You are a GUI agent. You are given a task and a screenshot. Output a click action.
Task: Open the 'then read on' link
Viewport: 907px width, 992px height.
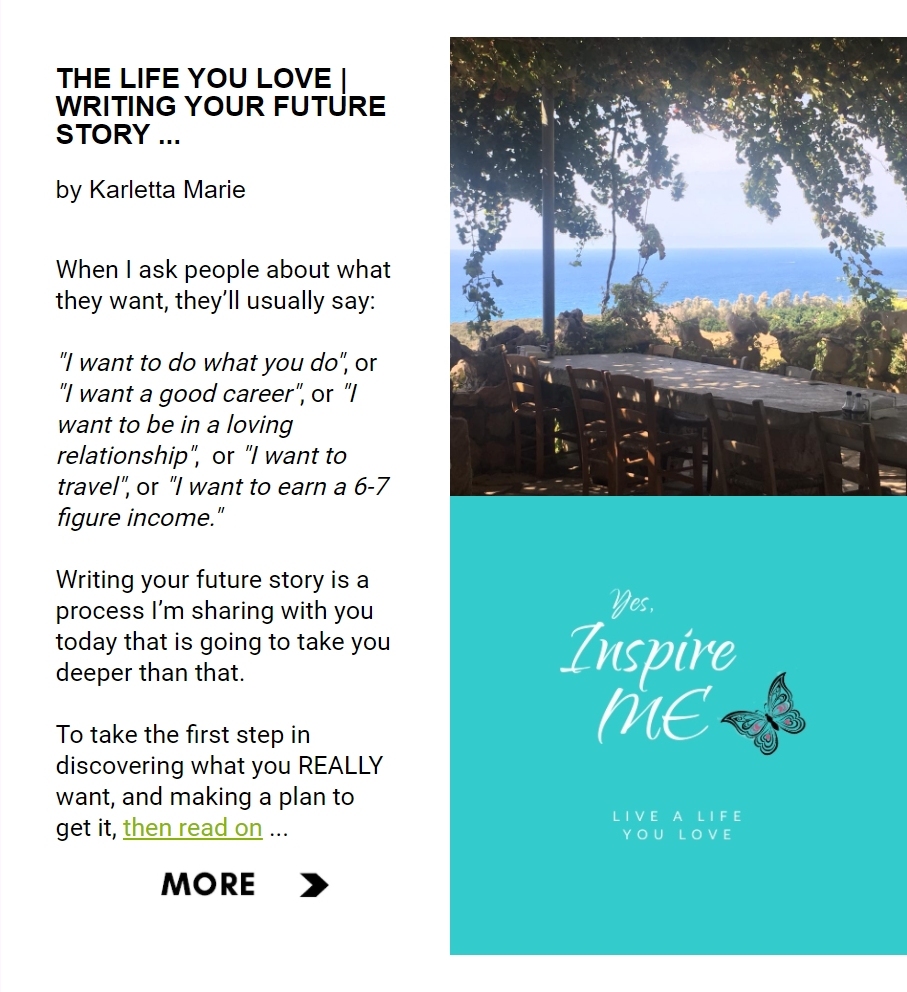tap(192, 828)
